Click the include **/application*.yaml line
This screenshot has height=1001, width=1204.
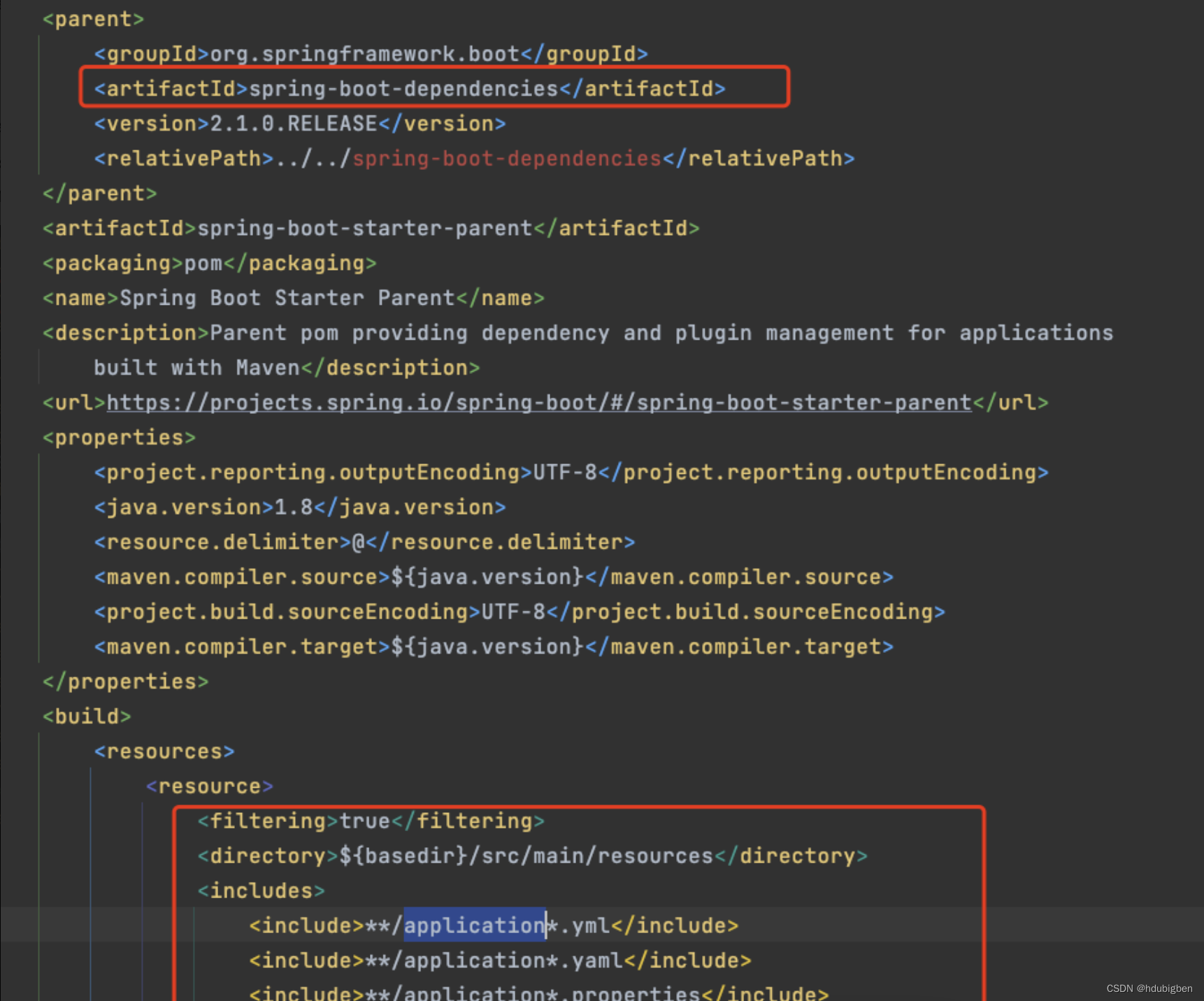point(500,962)
